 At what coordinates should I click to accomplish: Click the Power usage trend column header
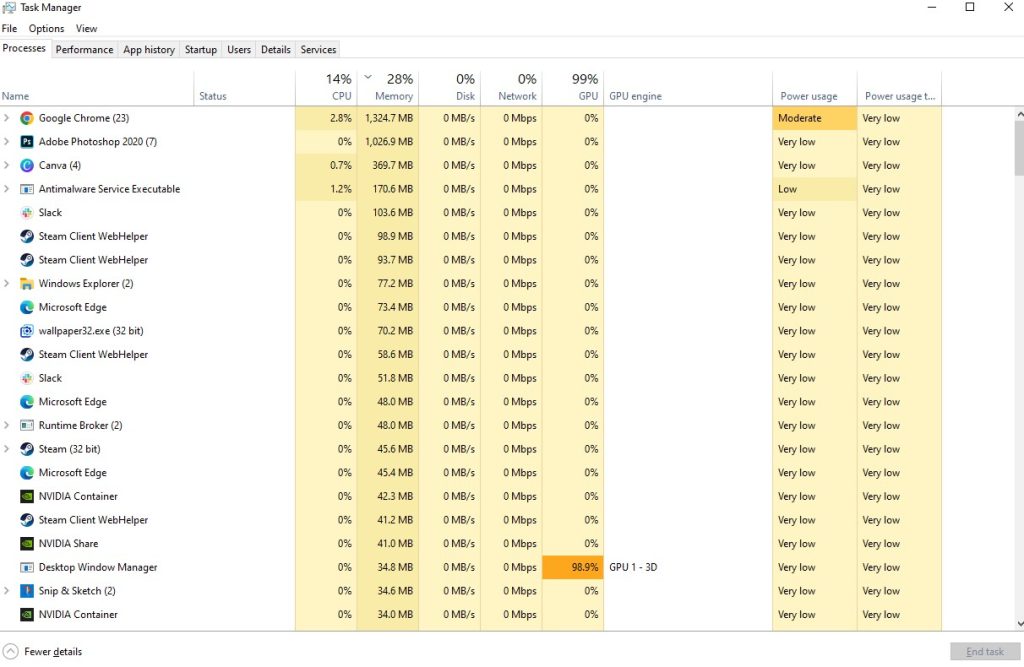(899, 88)
